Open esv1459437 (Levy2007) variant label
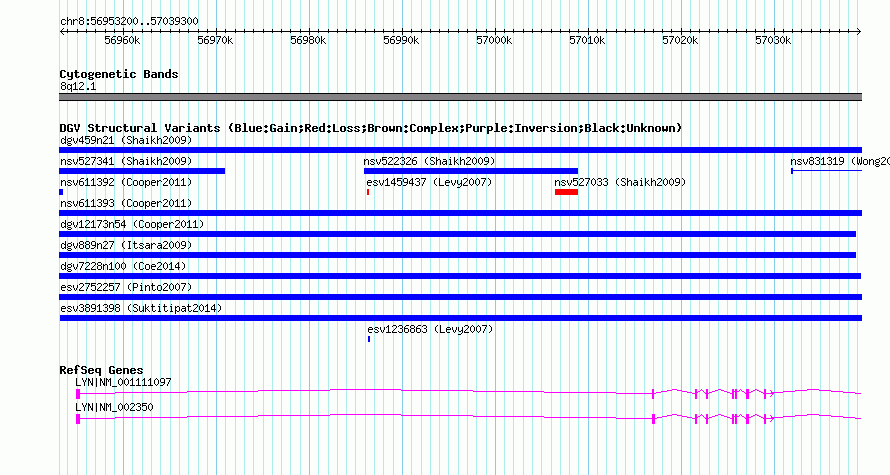The height and width of the screenshot is (475, 890). [x=429, y=182]
